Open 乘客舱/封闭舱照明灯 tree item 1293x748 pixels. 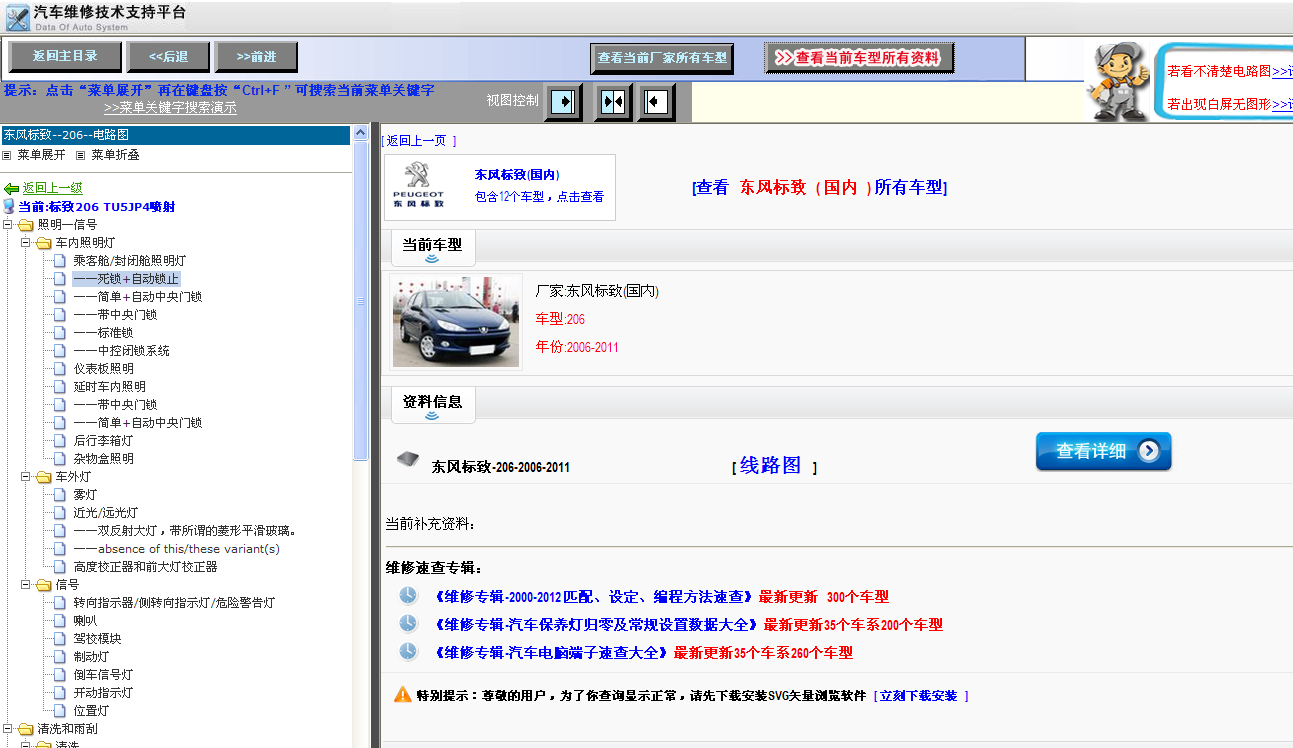(x=129, y=261)
